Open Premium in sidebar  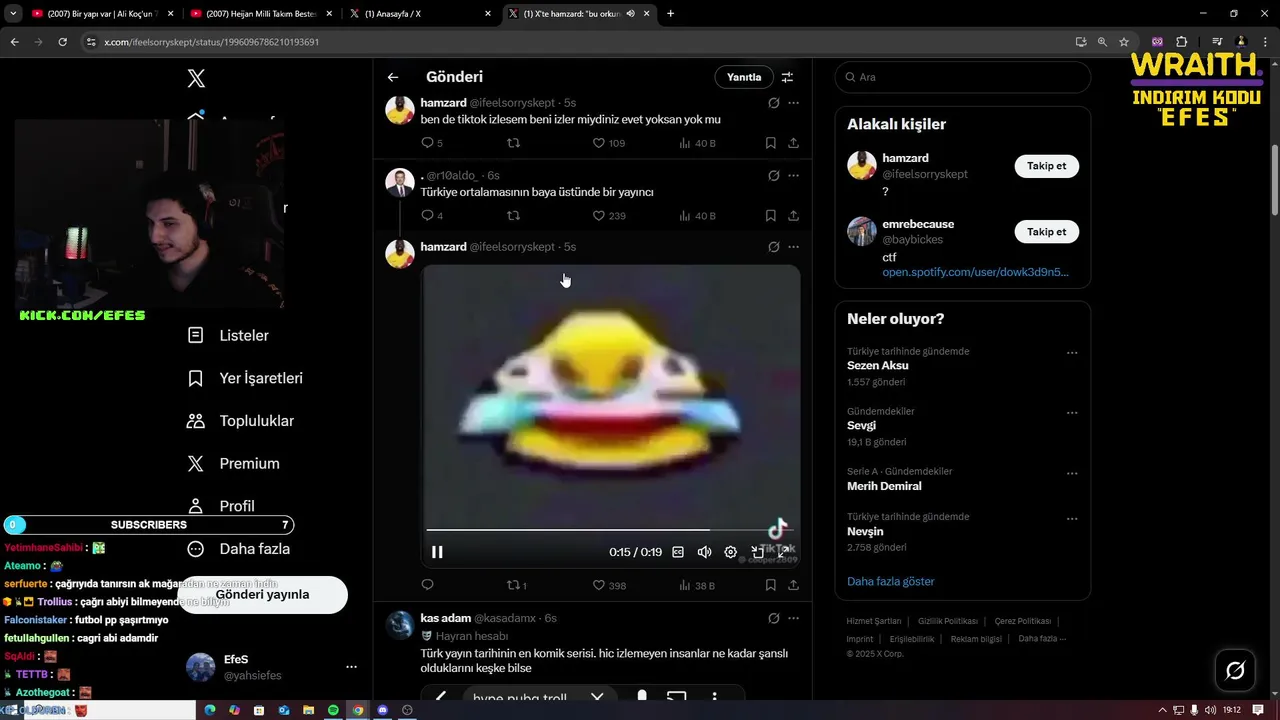coord(233,463)
